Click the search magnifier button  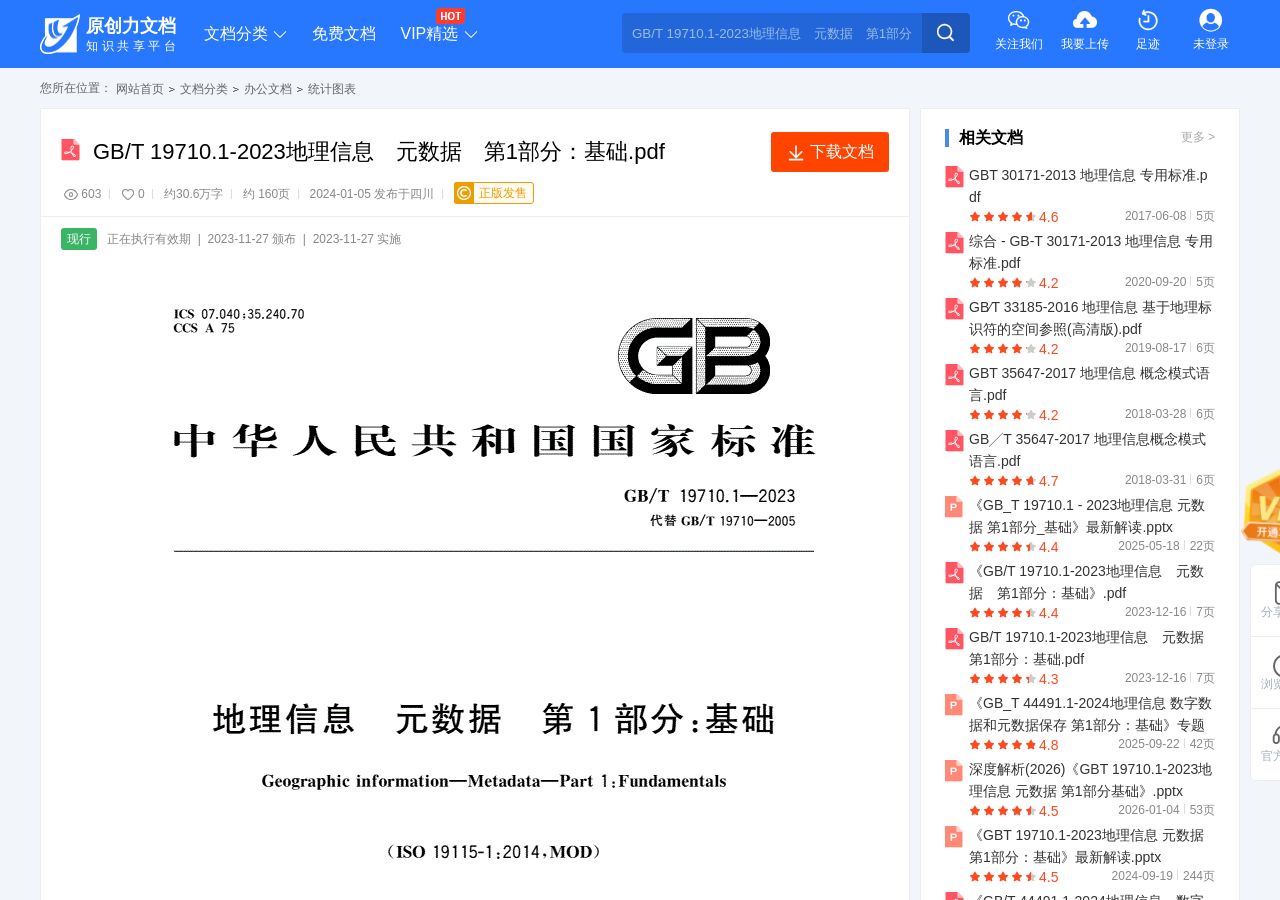point(946,33)
